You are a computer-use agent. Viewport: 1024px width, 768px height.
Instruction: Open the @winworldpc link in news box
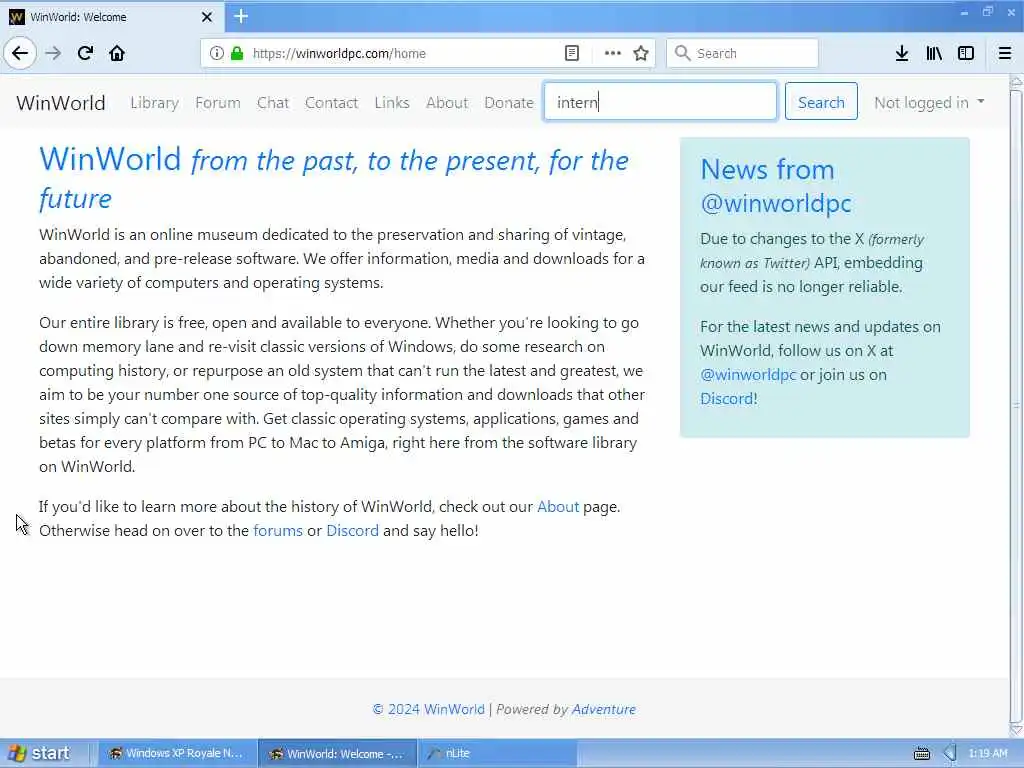pos(748,374)
